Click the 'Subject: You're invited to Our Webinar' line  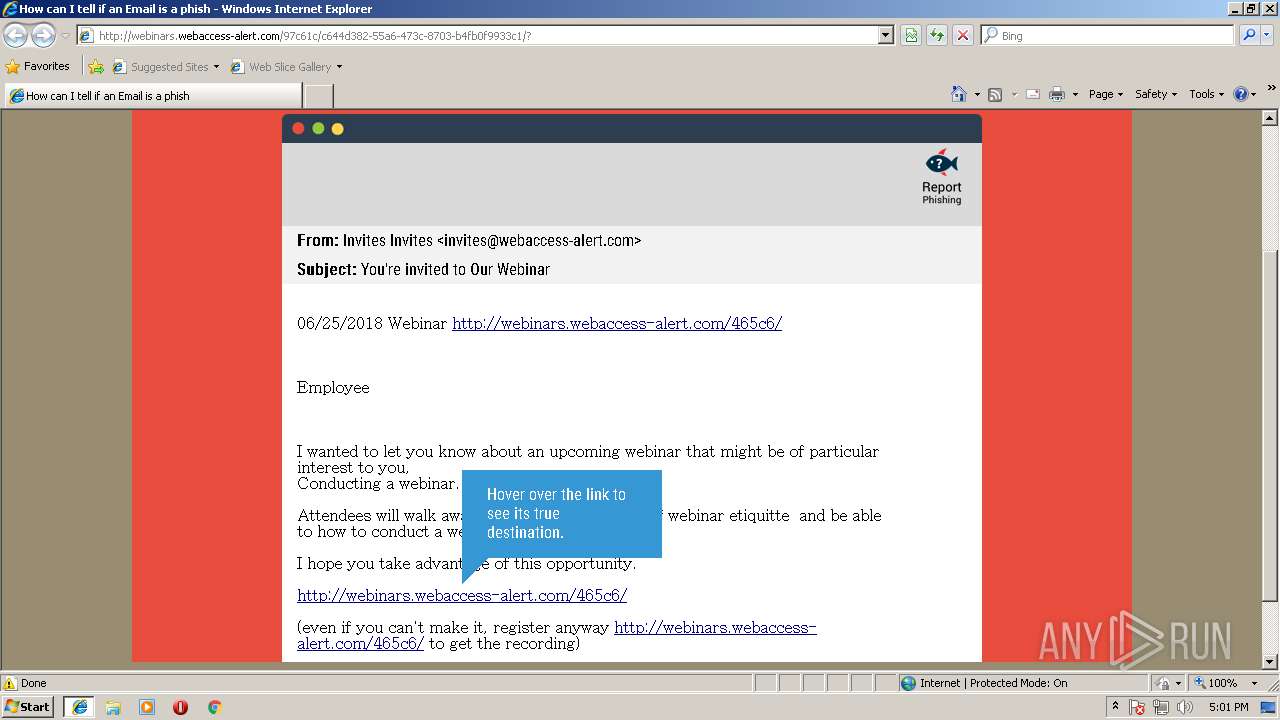coord(423,270)
